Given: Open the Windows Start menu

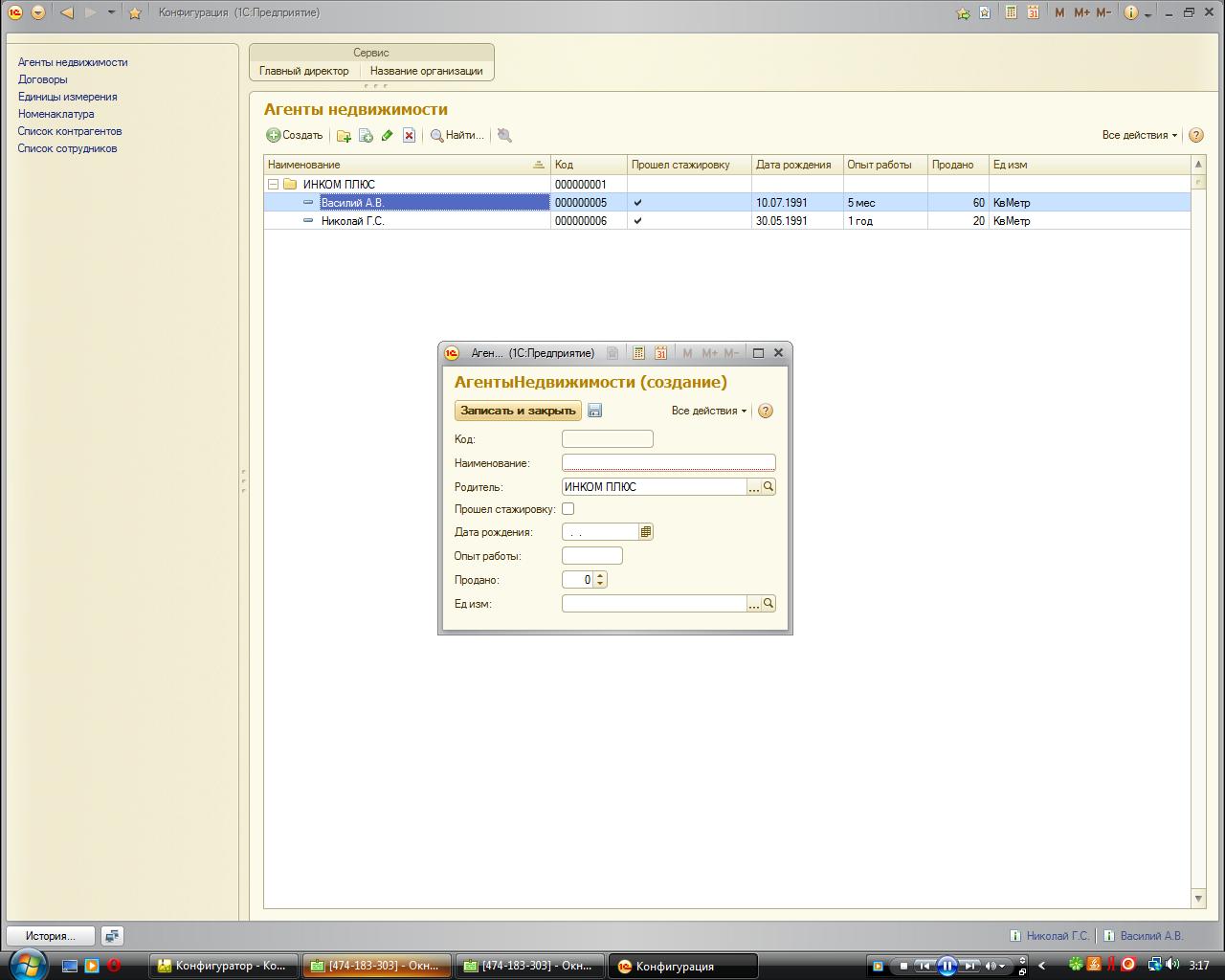Looking at the screenshot, I should pyautogui.click(x=26, y=964).
